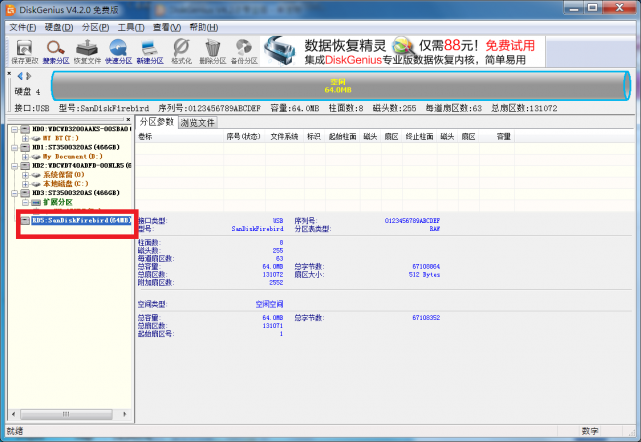Close the disk map panel with small x

click(x=9, y=73)
